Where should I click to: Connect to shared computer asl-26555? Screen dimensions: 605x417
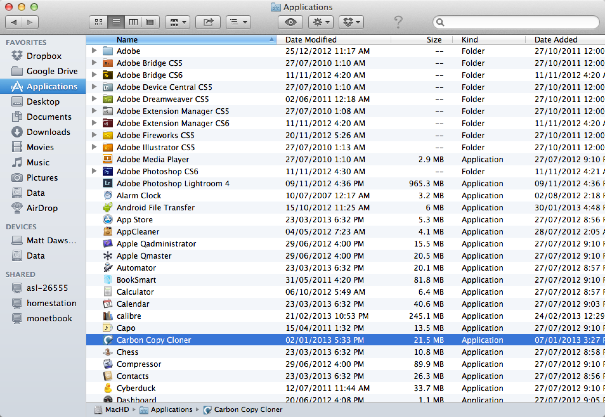tap(43, 288)
